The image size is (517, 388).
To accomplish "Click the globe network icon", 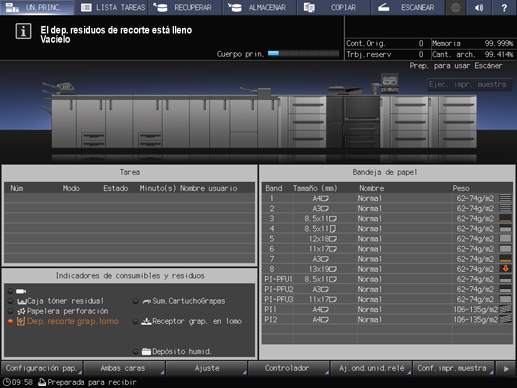I will (455, 7).
